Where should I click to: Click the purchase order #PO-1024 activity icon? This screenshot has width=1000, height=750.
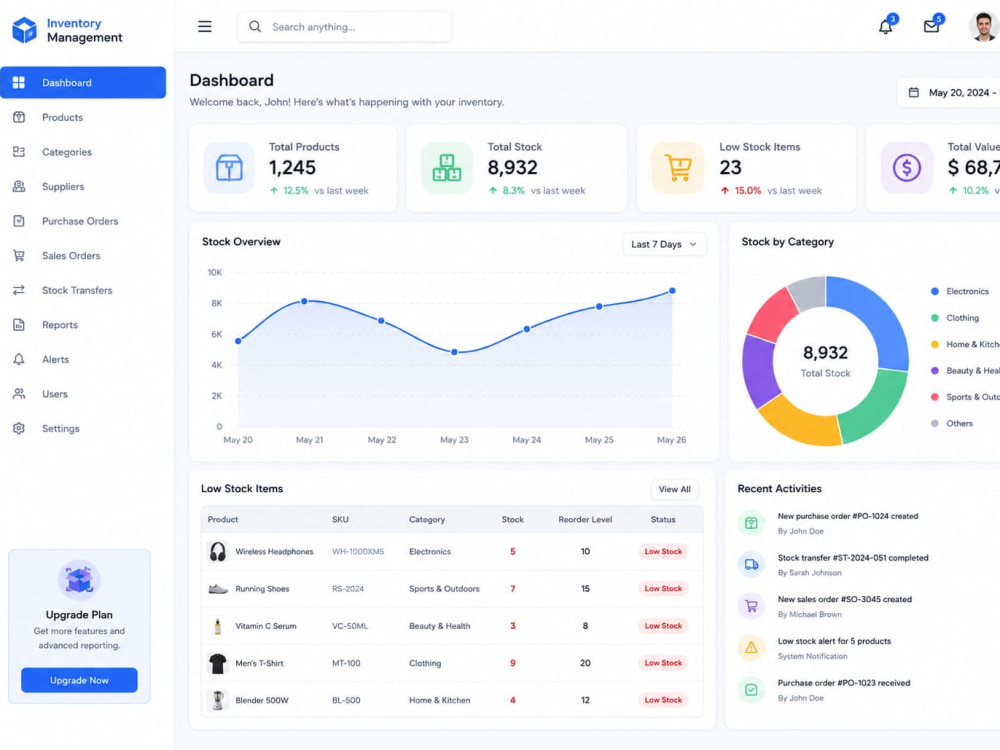coord(751,523)
